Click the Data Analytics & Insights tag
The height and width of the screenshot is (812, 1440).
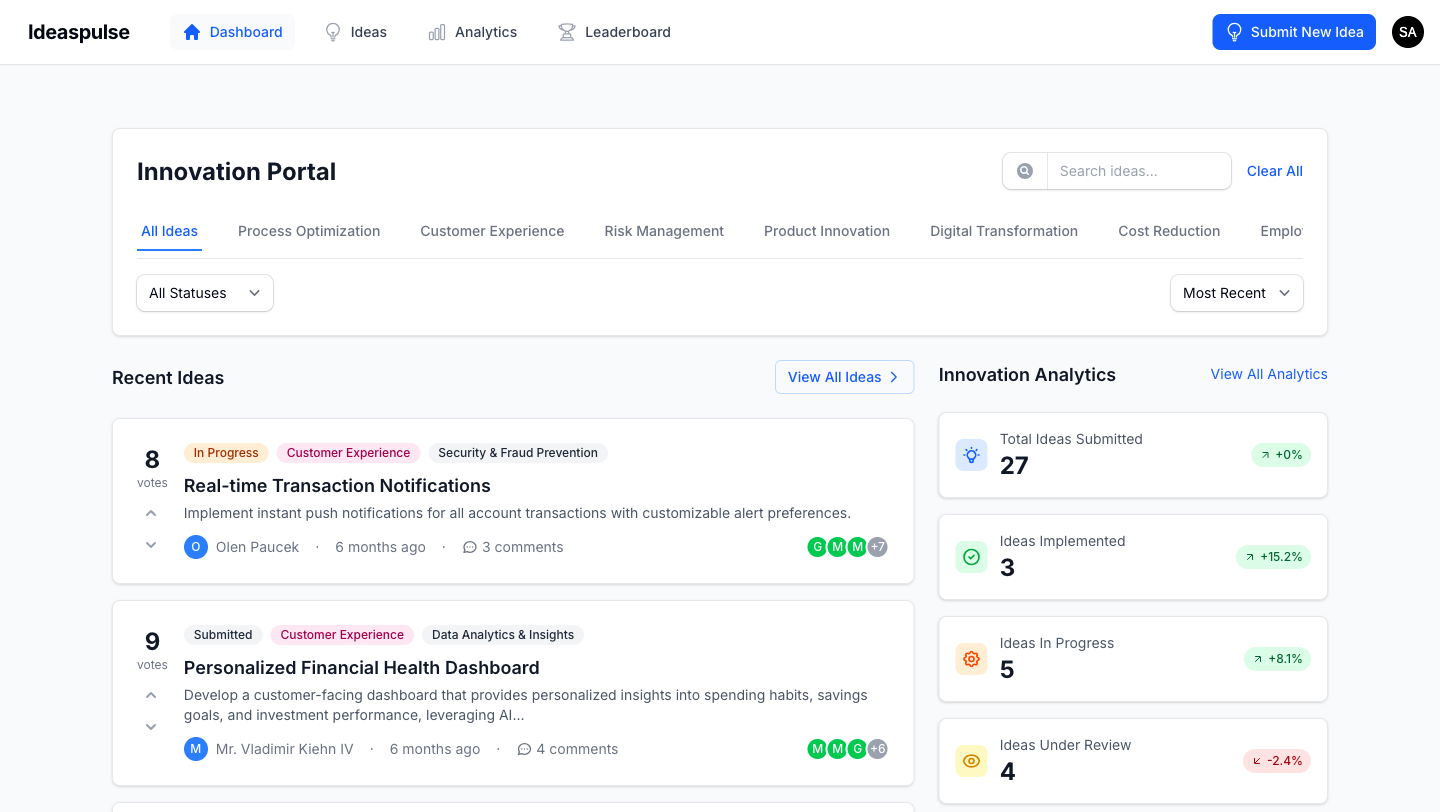pos(503,635)
